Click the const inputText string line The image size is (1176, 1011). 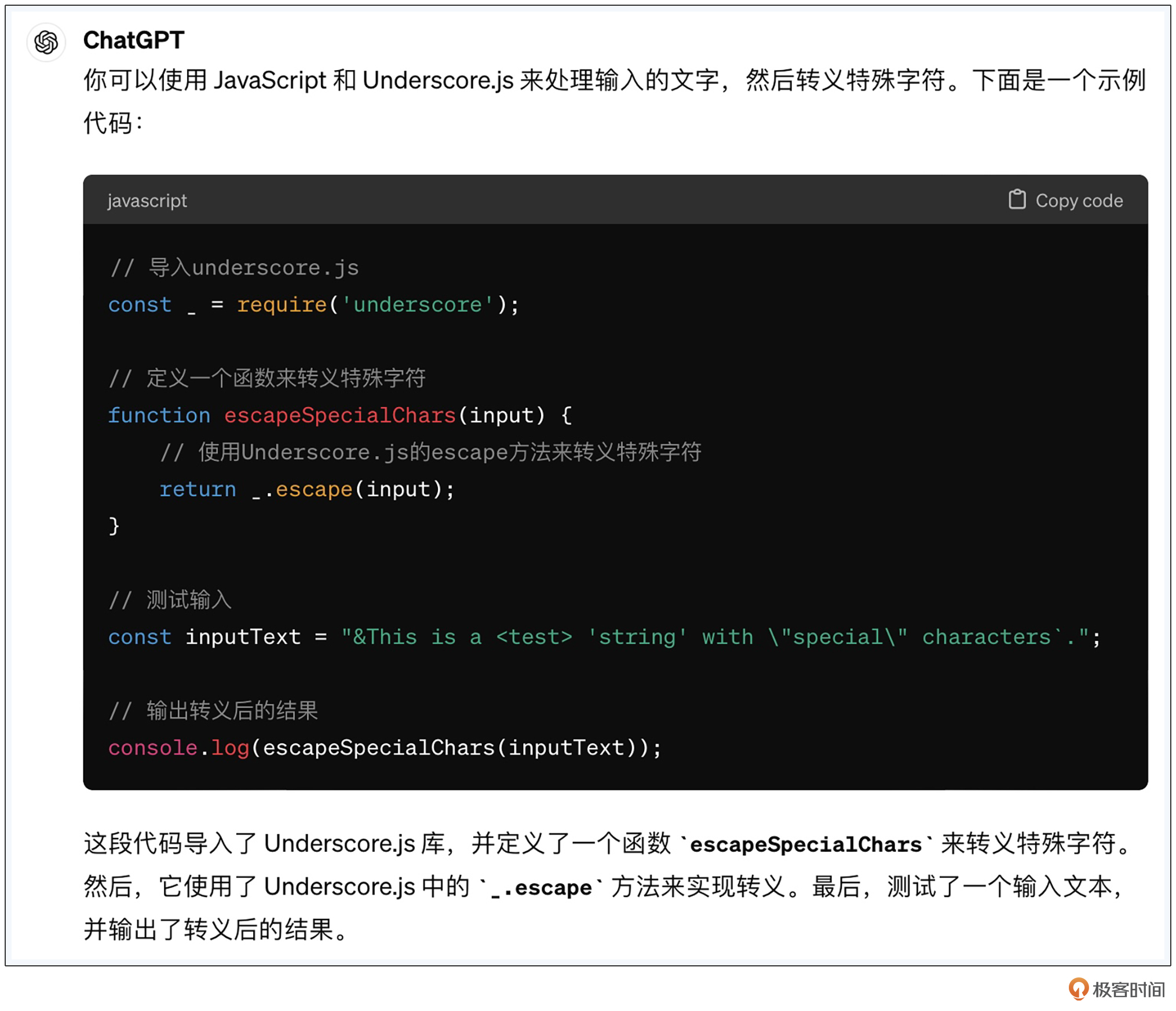tap(604, 637)
